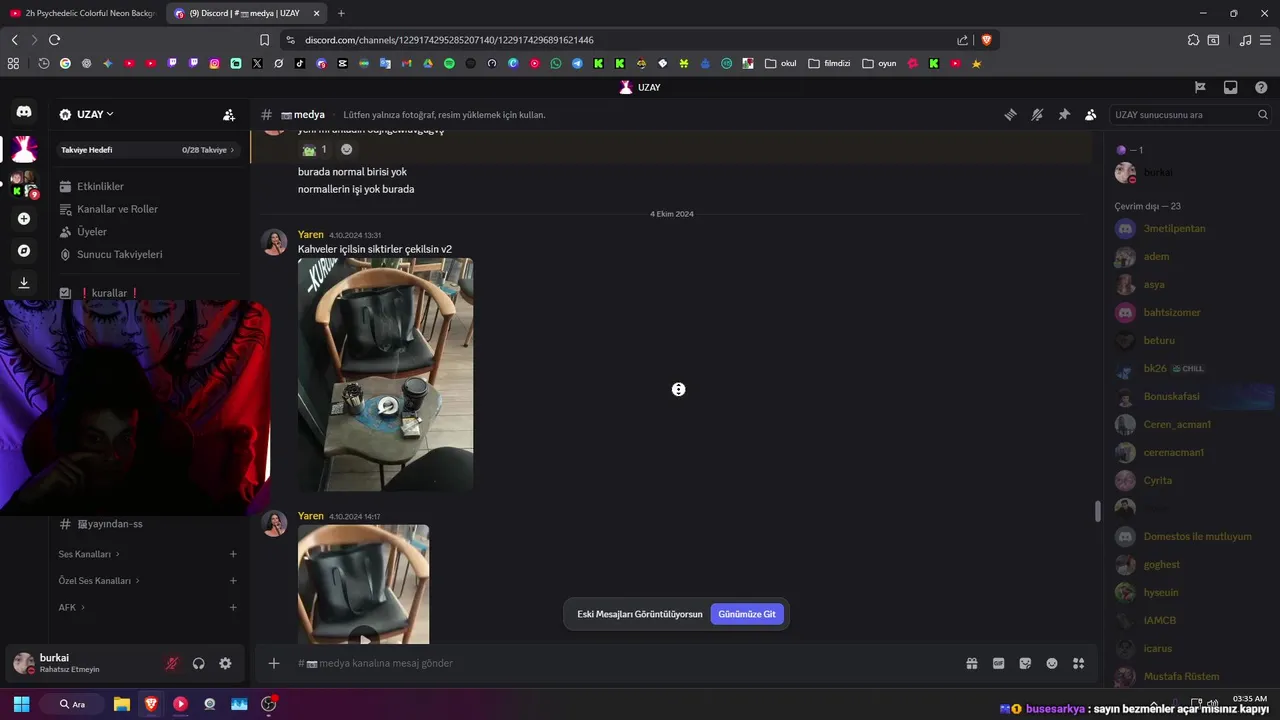
Task: Create channel plus next to AFK
Action: [x=233, y=607]
